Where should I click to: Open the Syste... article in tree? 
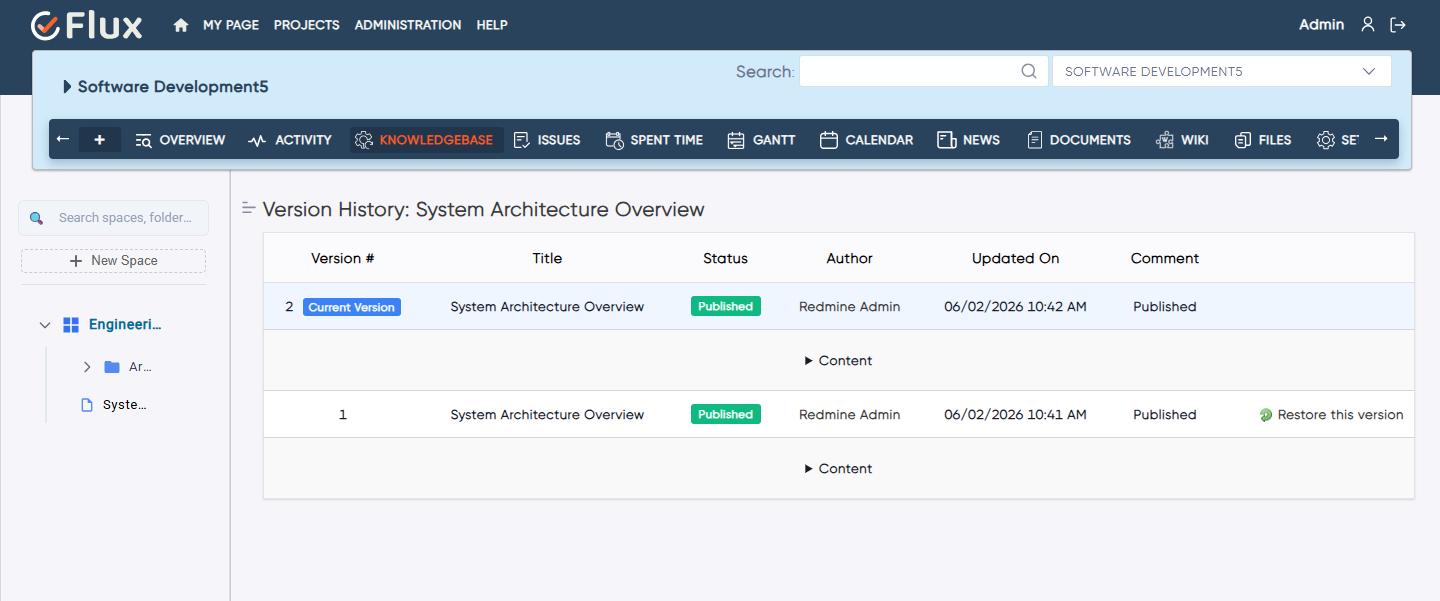125,405
